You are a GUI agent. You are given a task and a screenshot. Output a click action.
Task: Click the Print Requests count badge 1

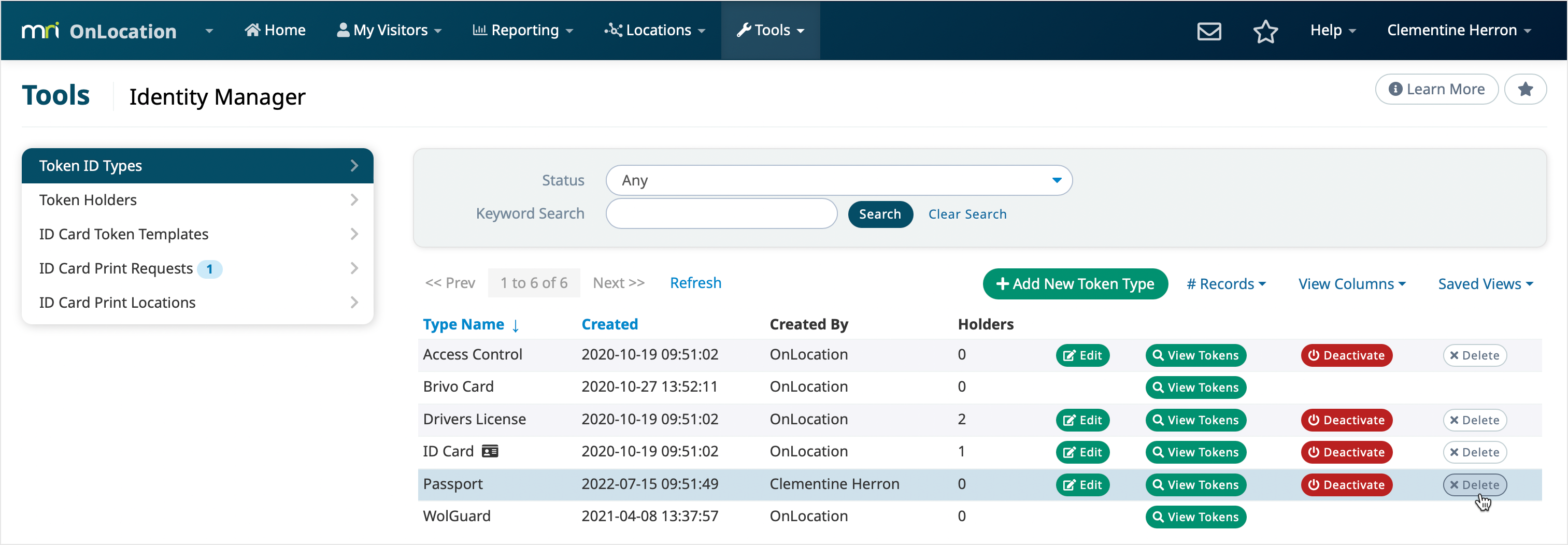209,269
